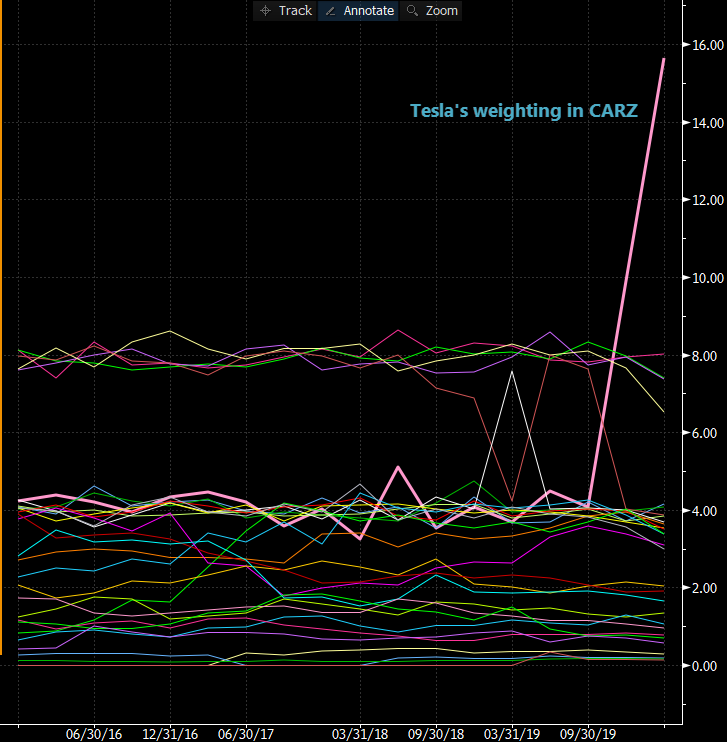Viewport: 727px width, 742px height.
Task: Click the Track crosshair icon
Action: (266, 11)
